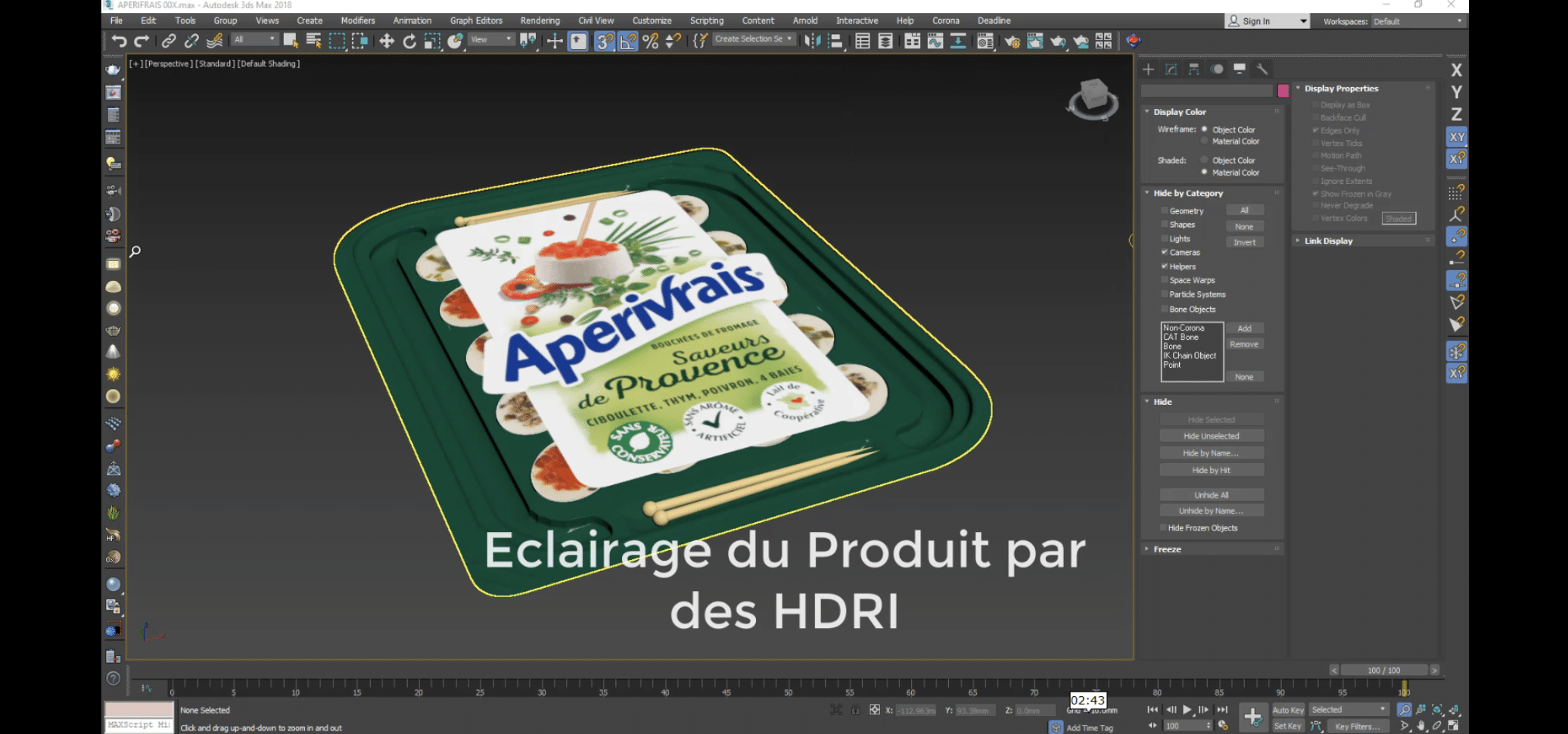Select Shaded Object Color radio button
1568x734 pixels.
pos(1205,160)
